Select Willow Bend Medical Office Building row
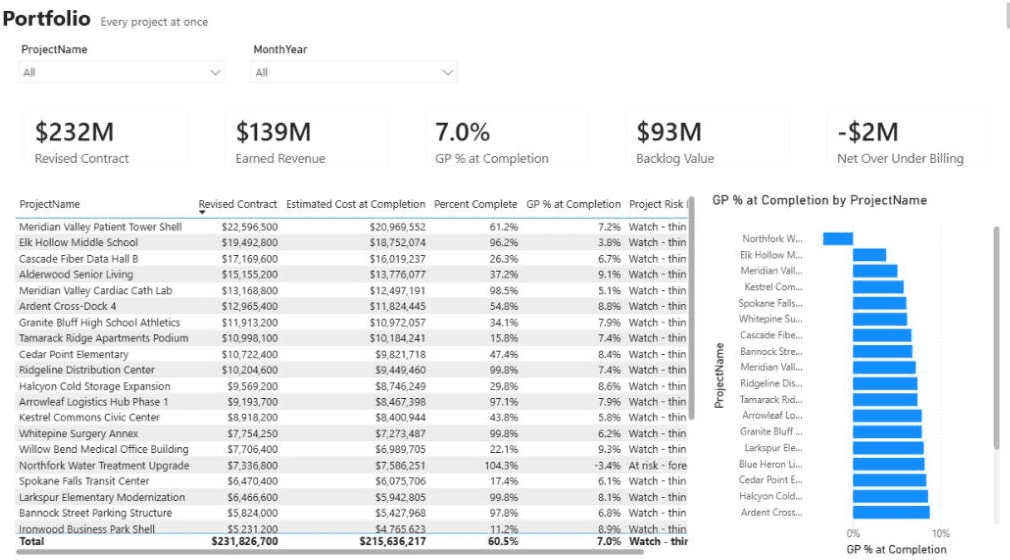Viewport: 1010px width, 560px height. (352, 449)
